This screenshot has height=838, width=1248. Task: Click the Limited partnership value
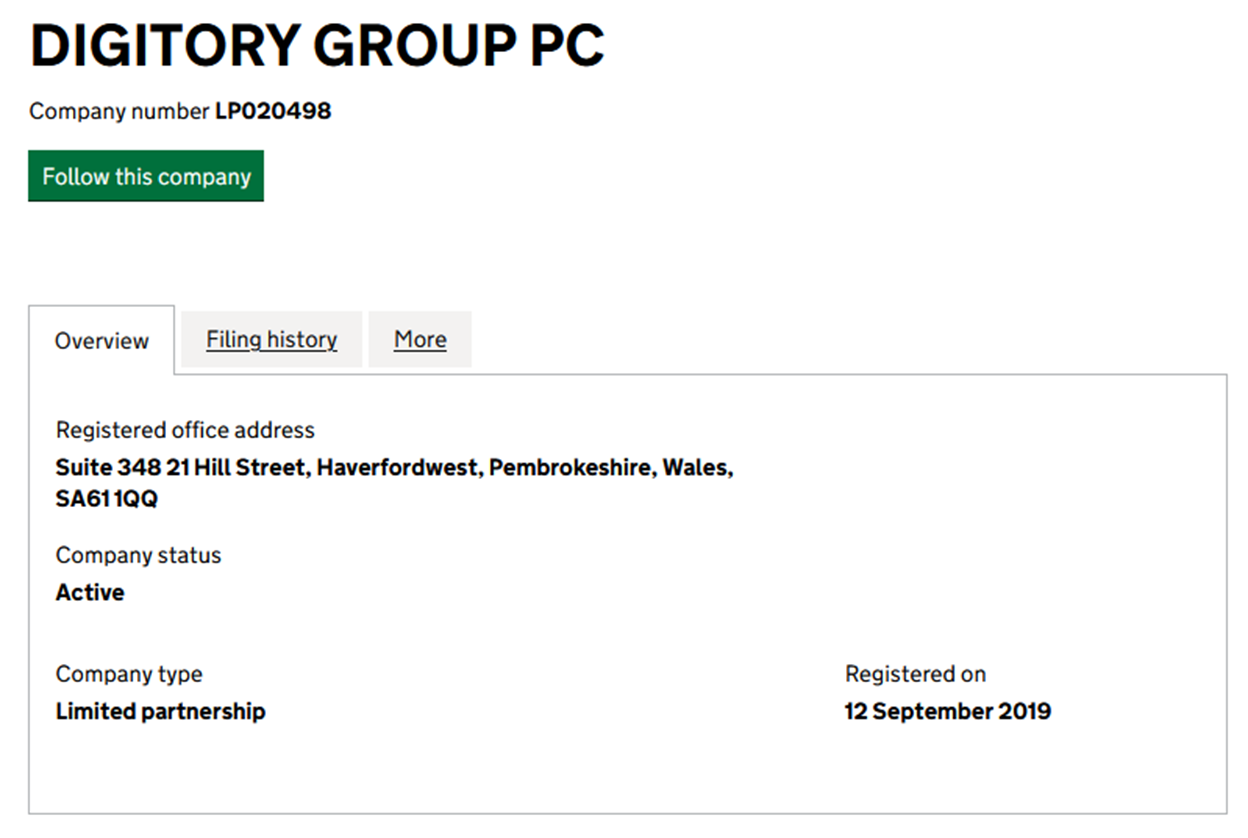pos(160,712)
